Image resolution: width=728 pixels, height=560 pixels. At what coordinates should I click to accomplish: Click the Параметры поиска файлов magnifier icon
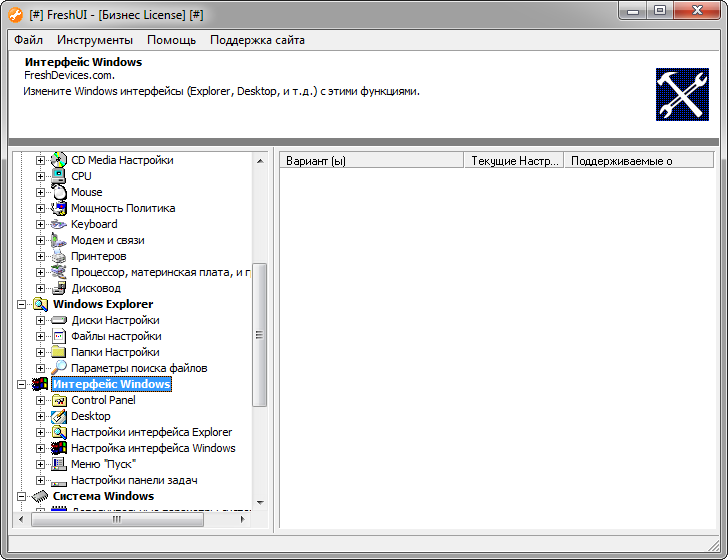pos(58,368)
